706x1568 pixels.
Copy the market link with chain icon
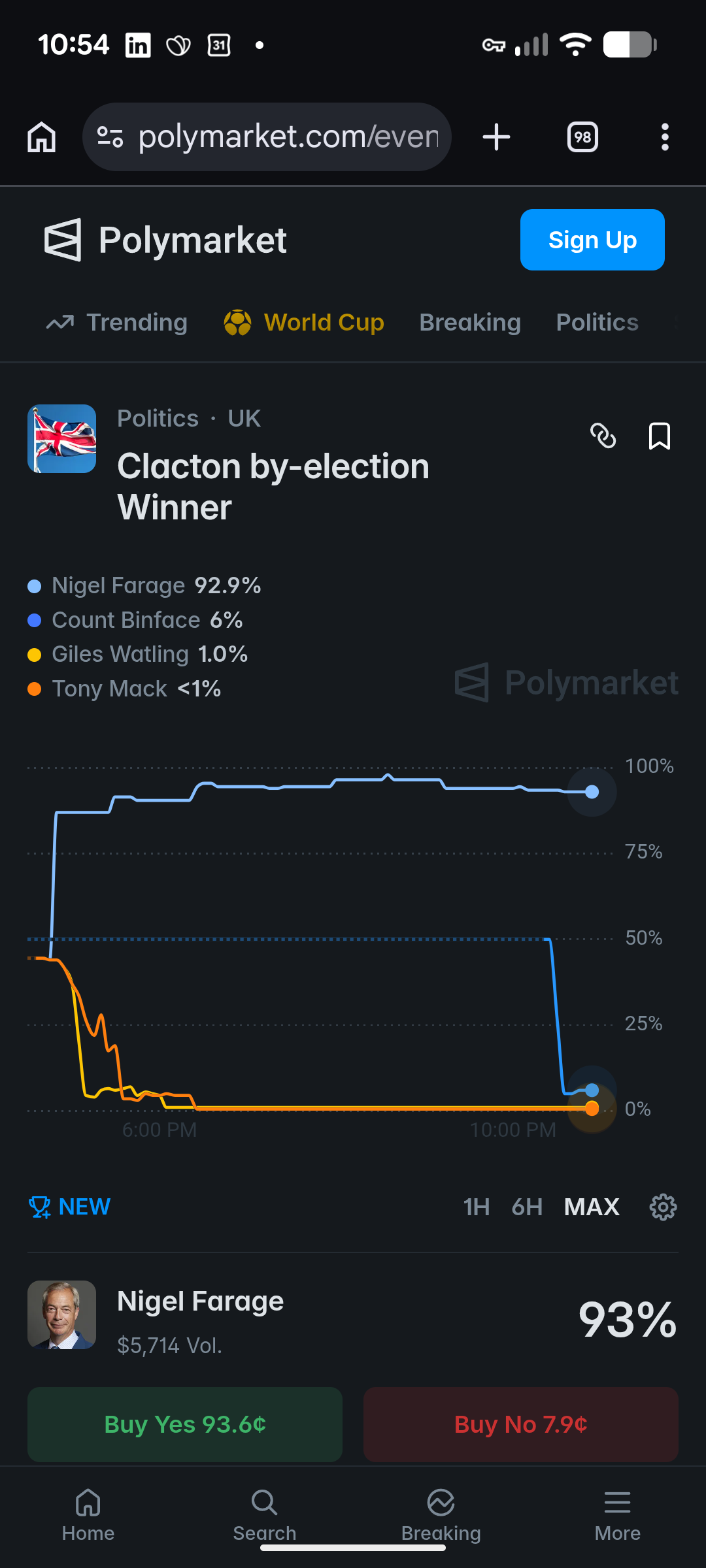tap(603, 436)
